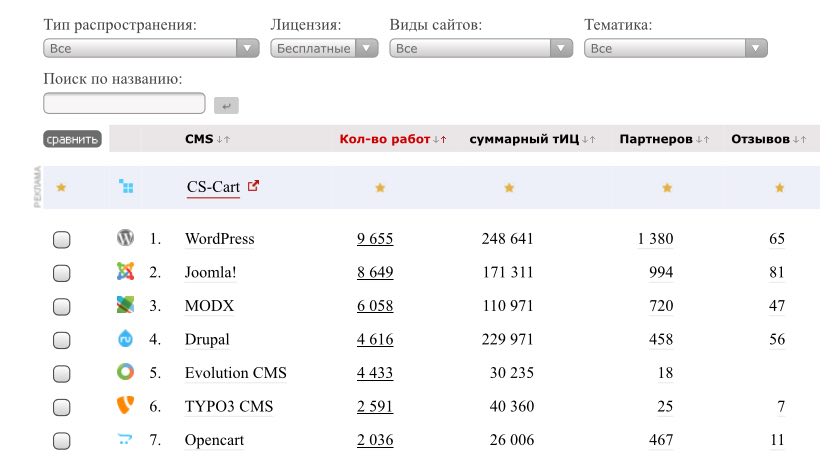The height and width of the screenshot is (466, 840).
Task: Click Opencart reviews value 11
Action: 777,440
